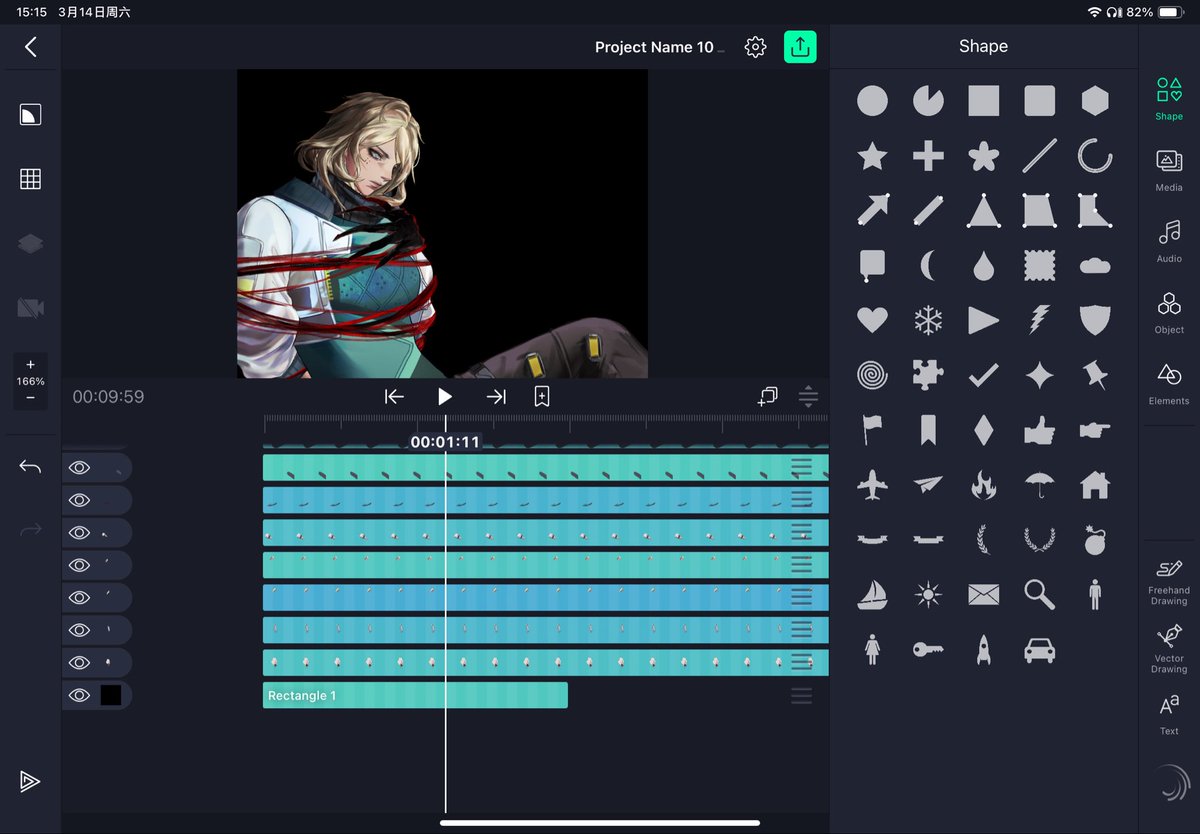Insert the checkmark shape

click(x=984, y=375)
